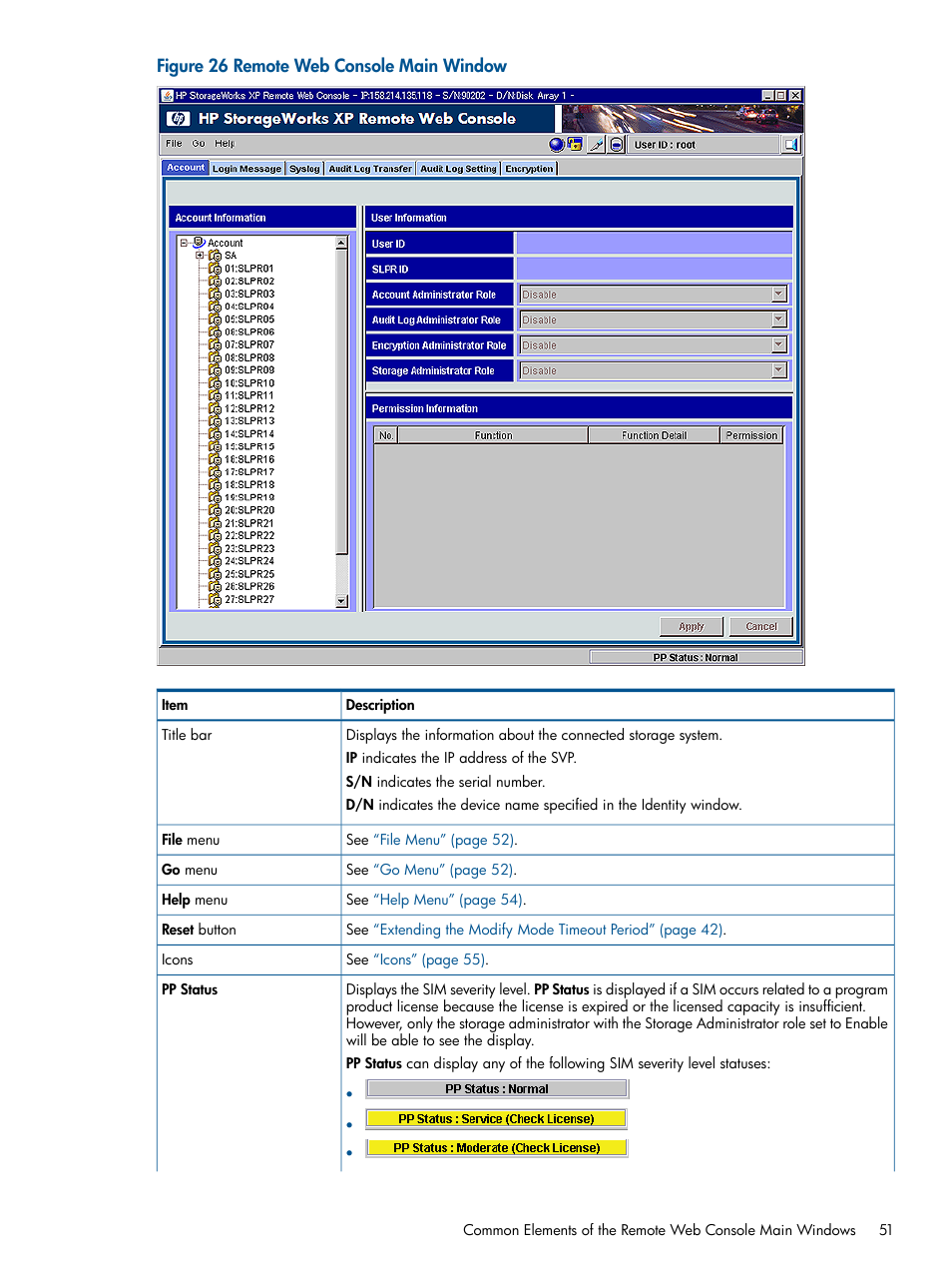Image resolution: width=952 pixels, height=1269 pixels.
Task: Click the icon beside 05:SLPR05
Action: (215, 319)
